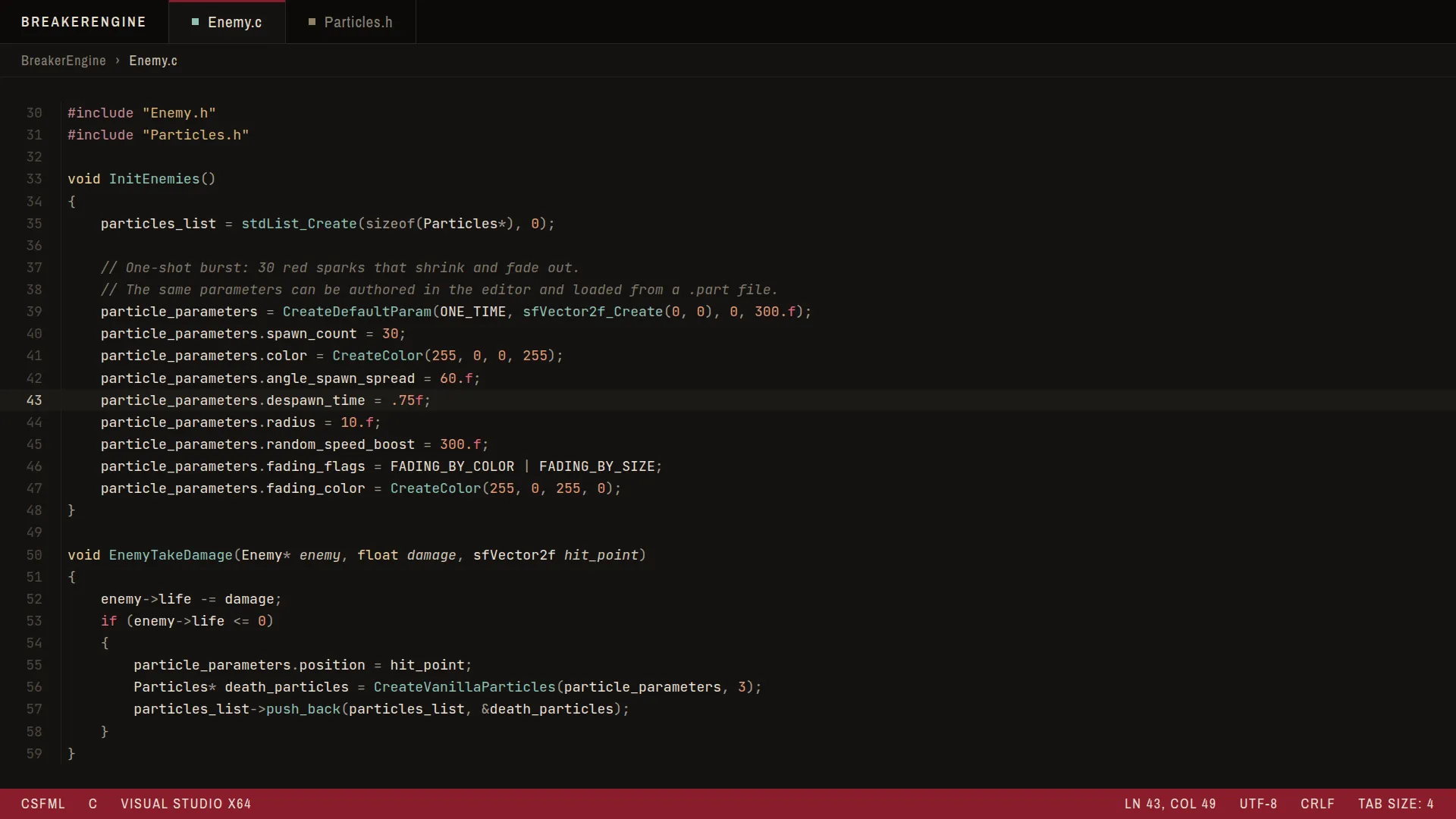Click the 'One-shot burst' comment line

pyautogui.click(x=340, y=268)
